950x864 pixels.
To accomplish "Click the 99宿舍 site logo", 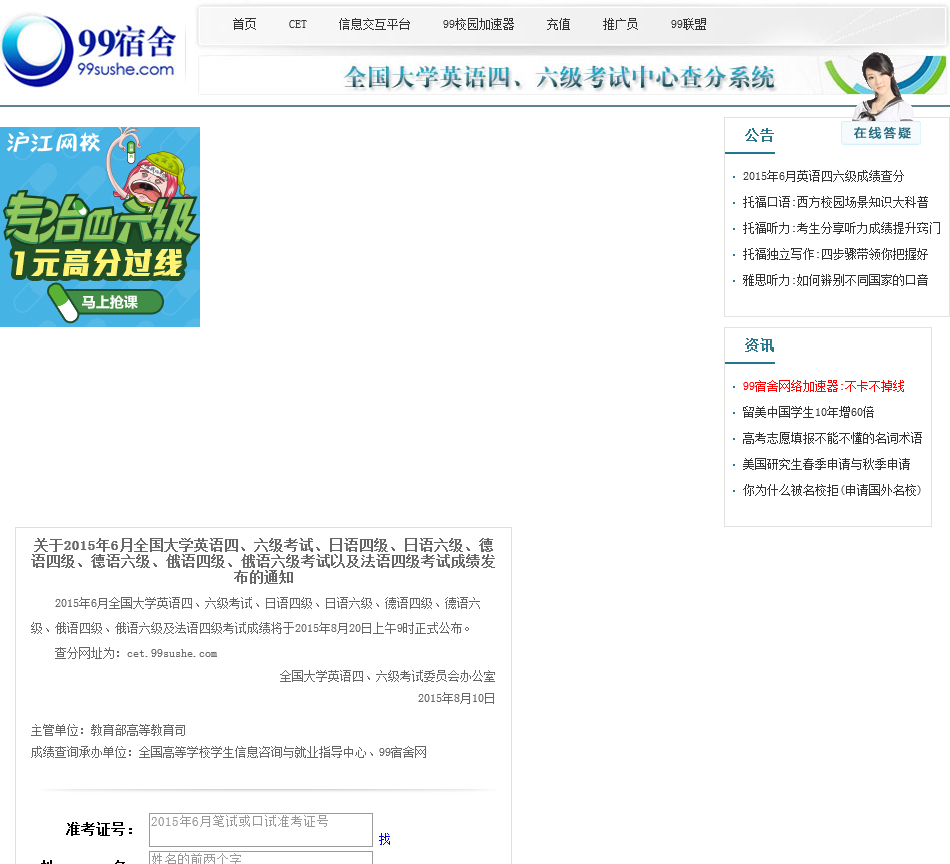I will (90, 50).
